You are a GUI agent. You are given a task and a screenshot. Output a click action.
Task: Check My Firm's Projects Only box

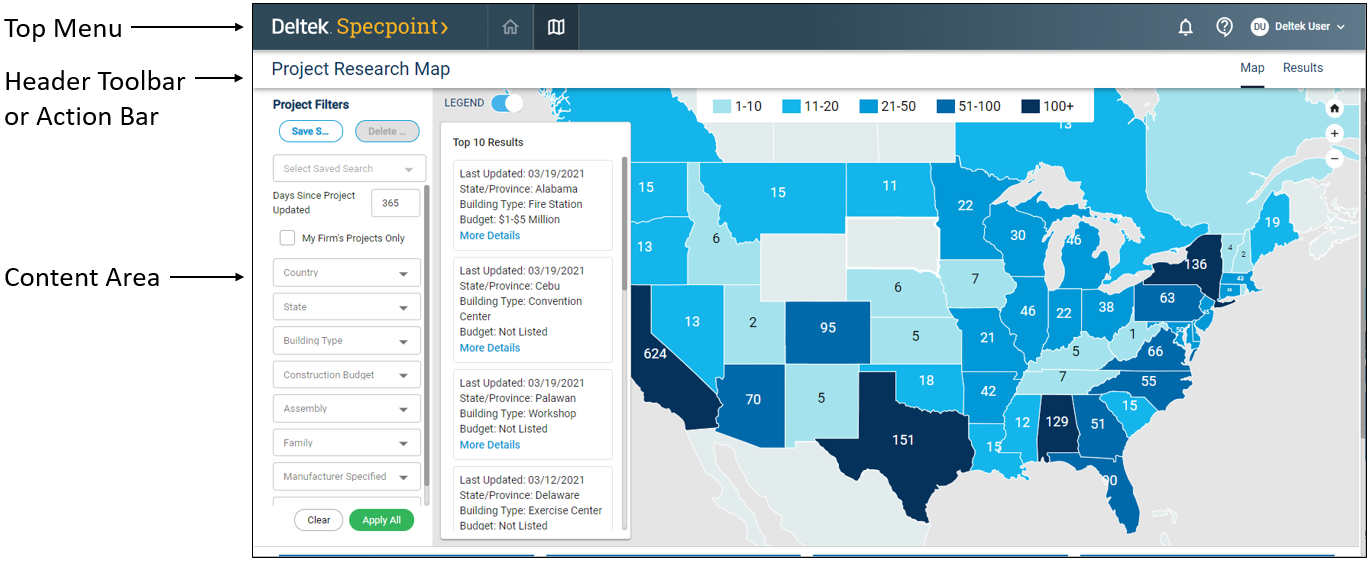pyautogui.click(x=288, y=238)
